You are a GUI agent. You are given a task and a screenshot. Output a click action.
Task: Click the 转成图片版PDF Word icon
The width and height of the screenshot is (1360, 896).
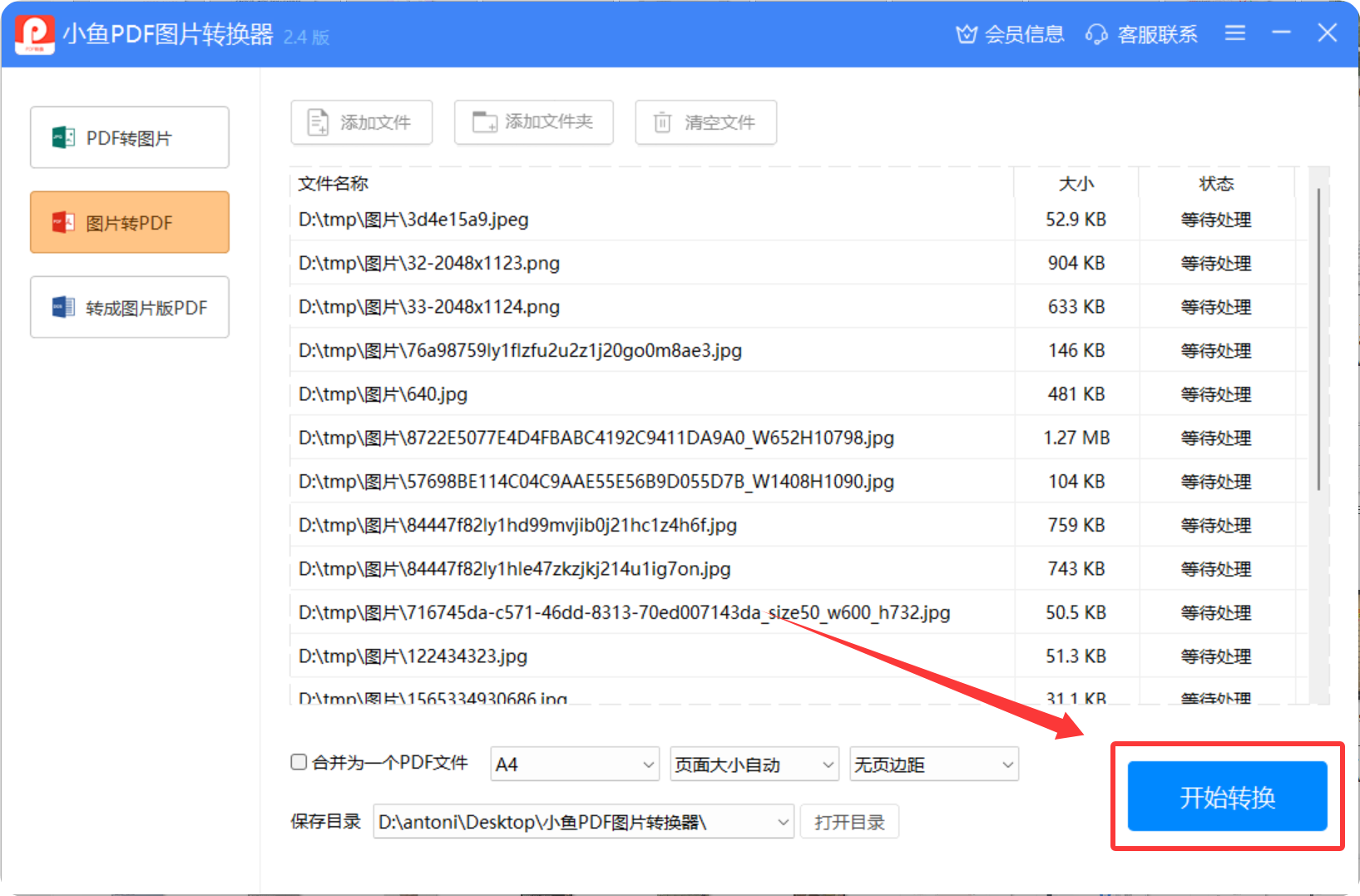pyautogui.click(x=63, y=308)
